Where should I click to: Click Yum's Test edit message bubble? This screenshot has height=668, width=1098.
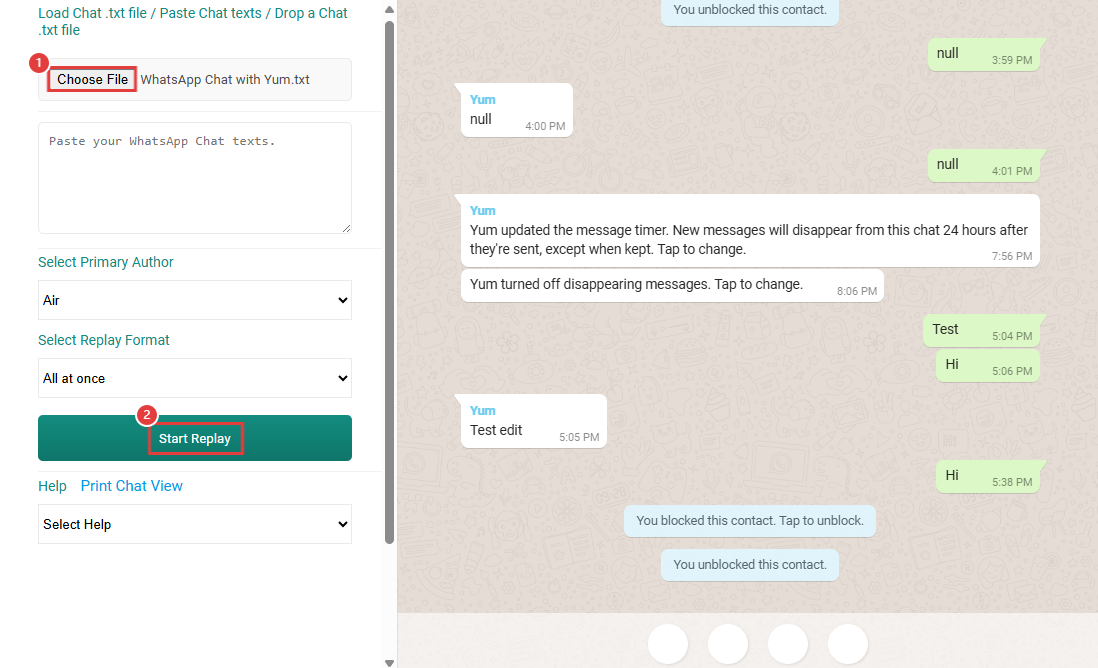[x=533, y=420]
